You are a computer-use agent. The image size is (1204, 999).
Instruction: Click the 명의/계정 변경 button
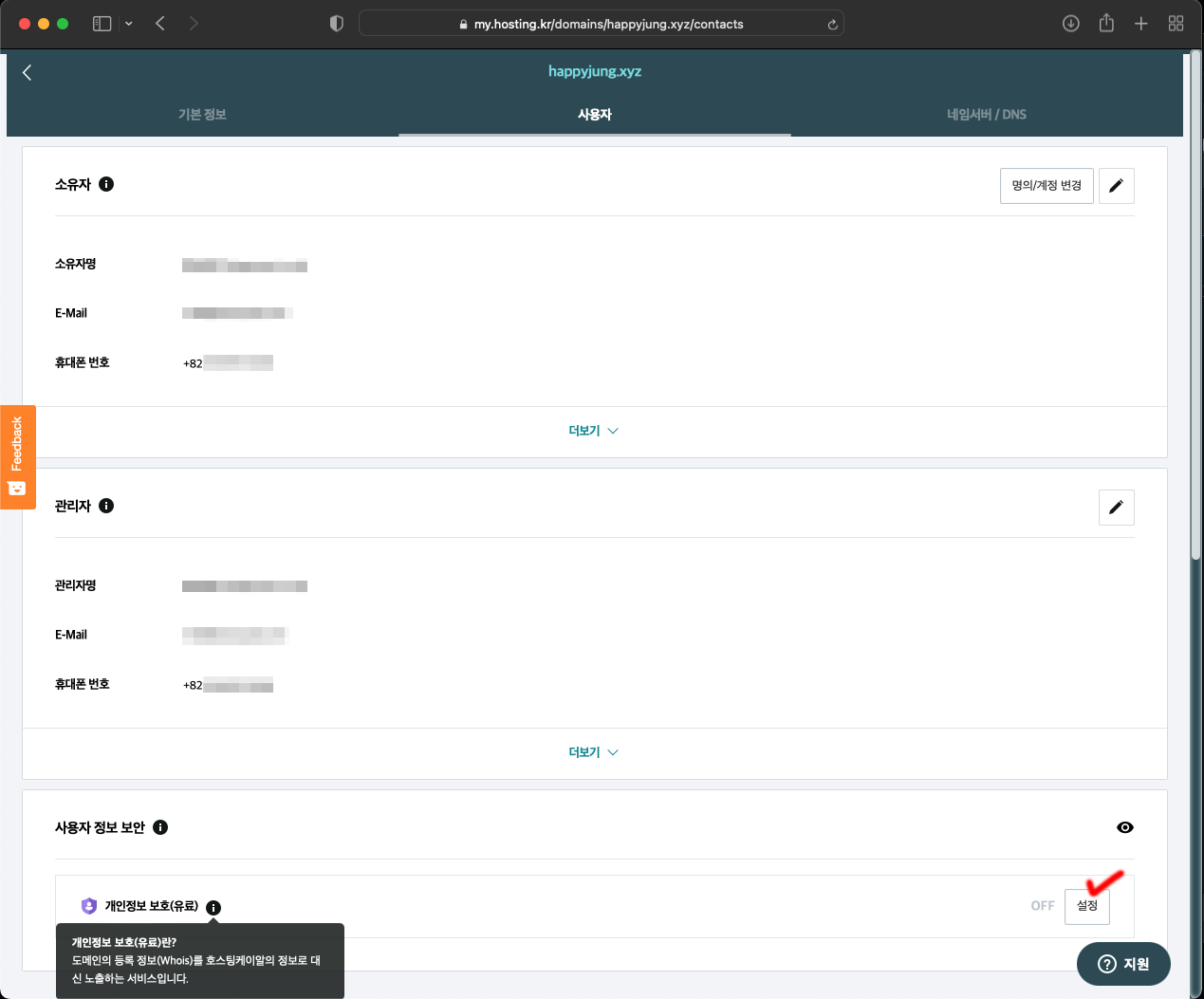1046,186
